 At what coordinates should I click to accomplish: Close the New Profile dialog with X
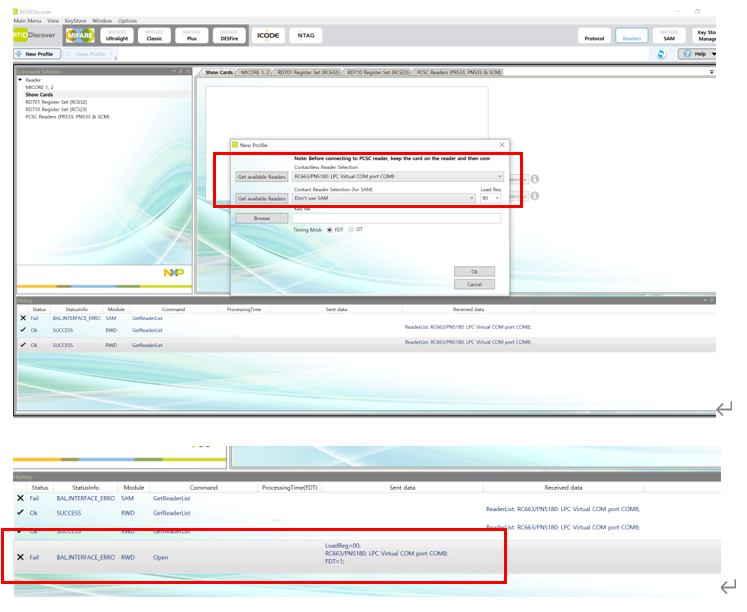[x=502, y=145]
